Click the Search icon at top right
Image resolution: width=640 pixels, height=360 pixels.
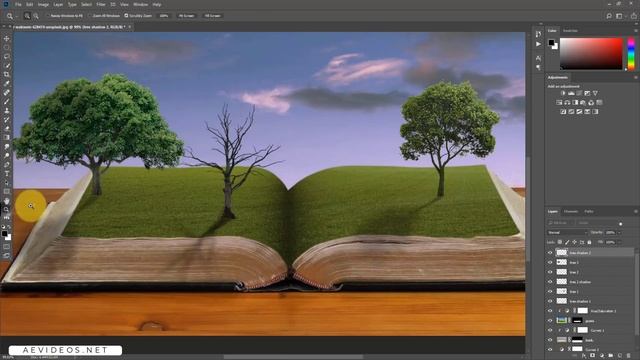click(x=609, y=16)
